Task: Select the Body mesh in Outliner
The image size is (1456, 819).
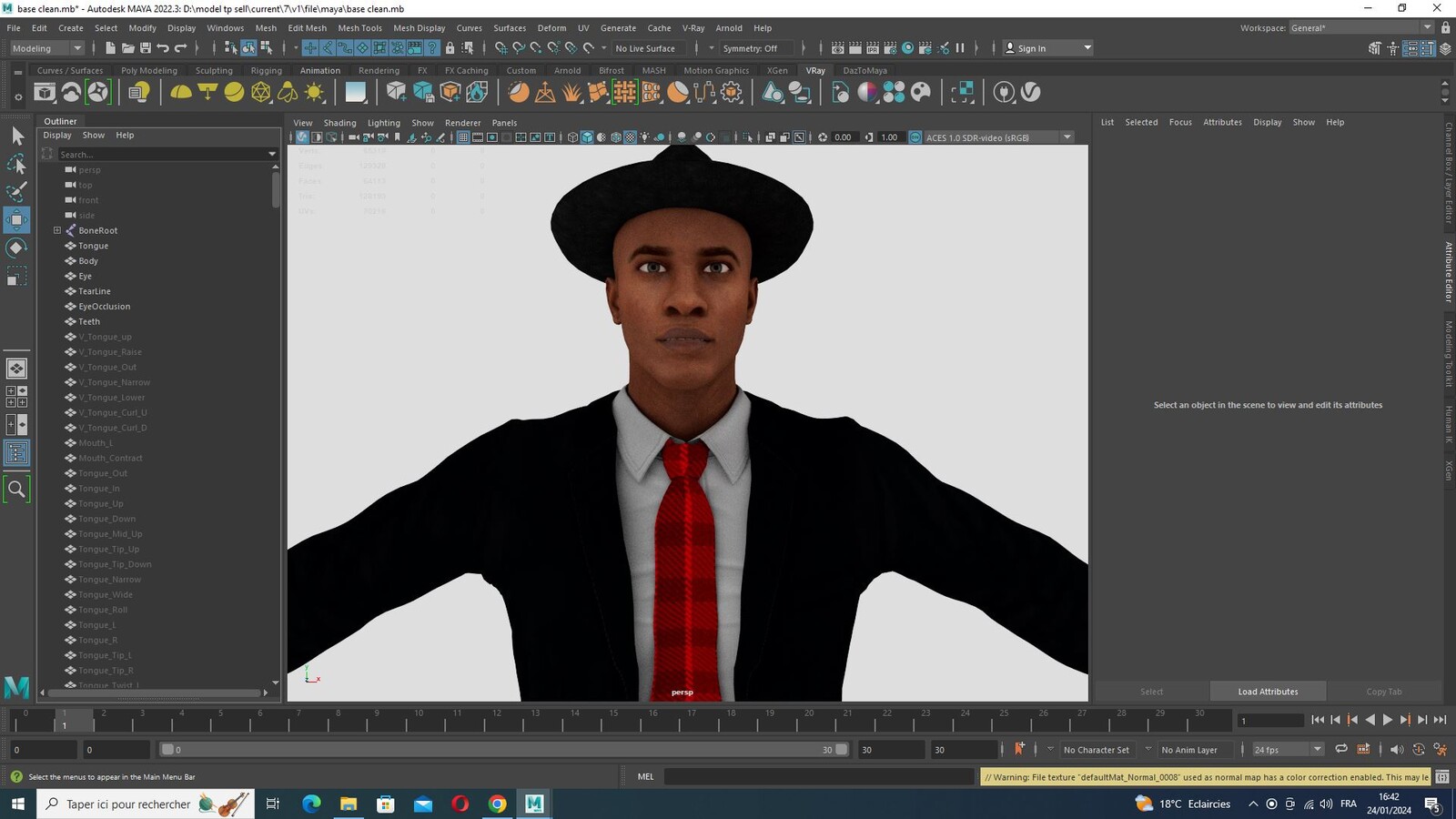Action: [x=88, y=261]
